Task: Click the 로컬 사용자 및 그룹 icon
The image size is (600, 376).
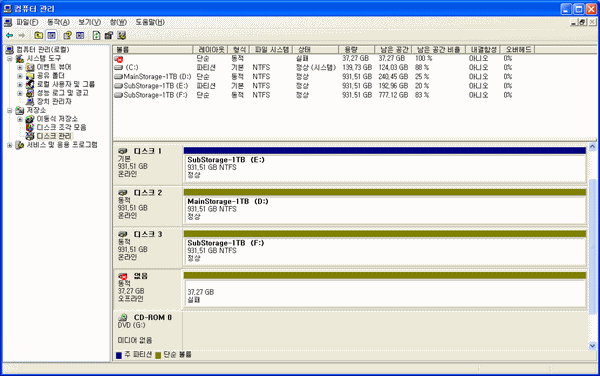Action: [30, 84]
